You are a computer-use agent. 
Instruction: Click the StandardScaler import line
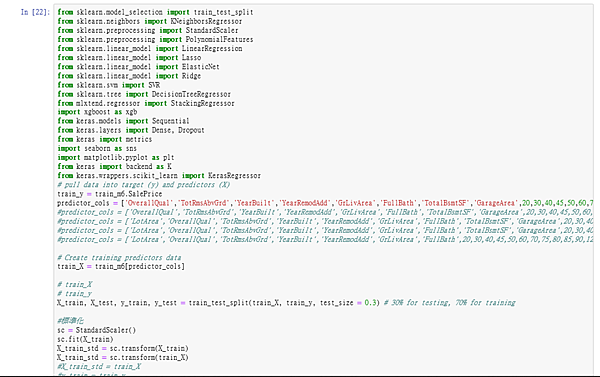148,31
